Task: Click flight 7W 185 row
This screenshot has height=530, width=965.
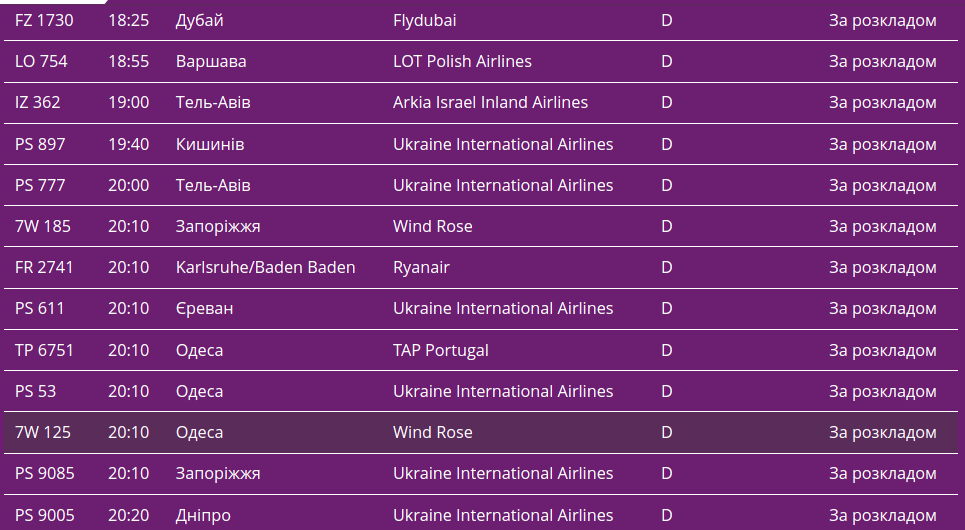Action: click(x=43, y=226)
